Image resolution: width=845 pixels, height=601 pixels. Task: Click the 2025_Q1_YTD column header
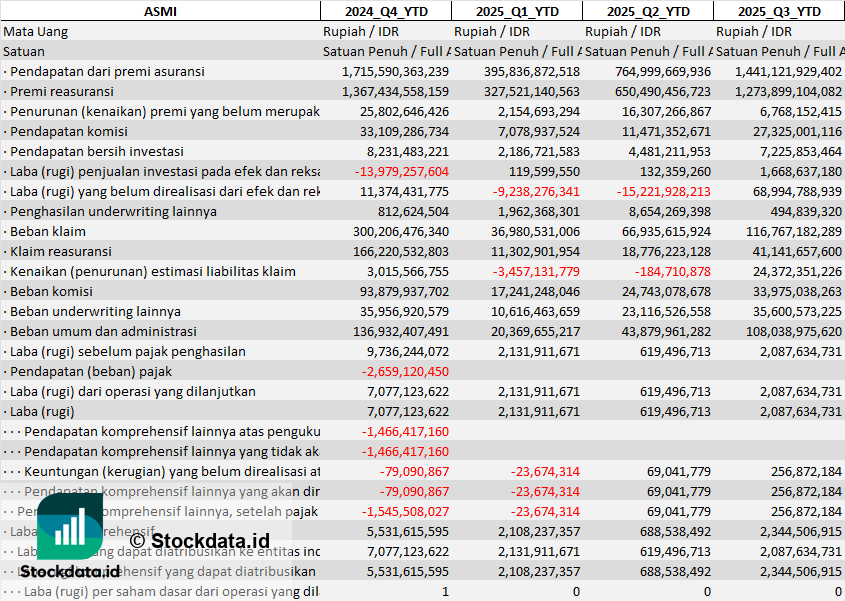point(516,11)
